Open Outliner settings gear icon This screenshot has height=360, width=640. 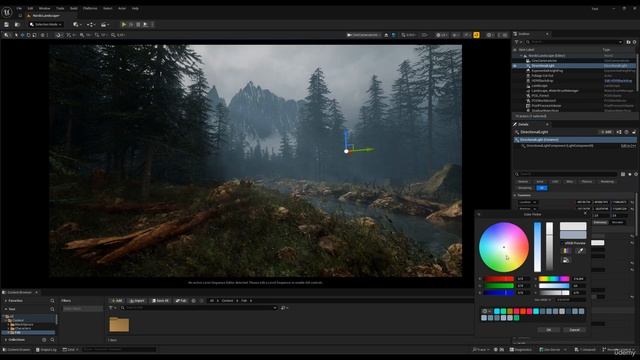click(634, 42)
